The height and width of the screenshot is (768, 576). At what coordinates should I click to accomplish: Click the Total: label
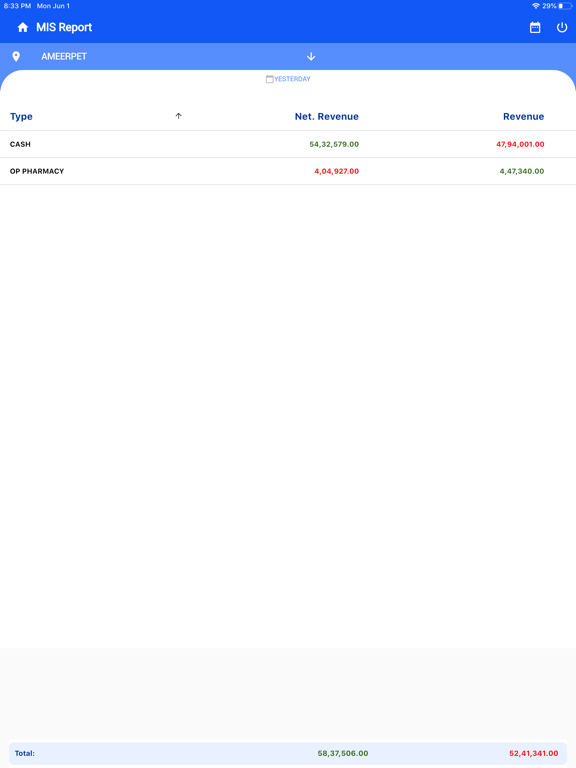tap(24, 753)
